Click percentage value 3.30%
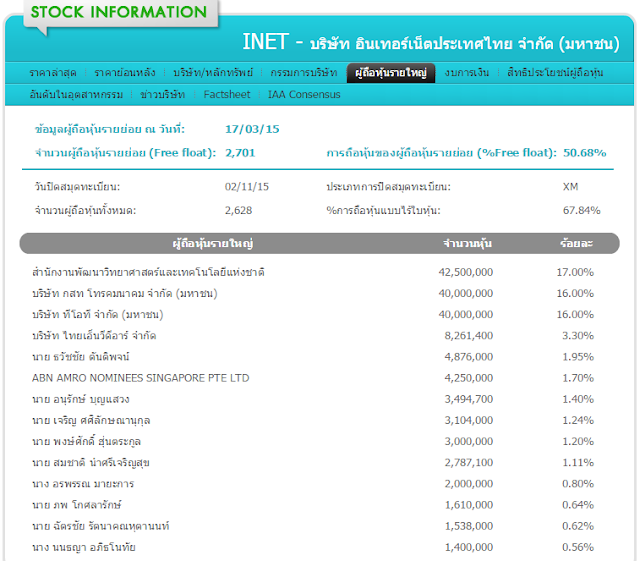This screenshot has width=640, height=561. coord(578,336)
